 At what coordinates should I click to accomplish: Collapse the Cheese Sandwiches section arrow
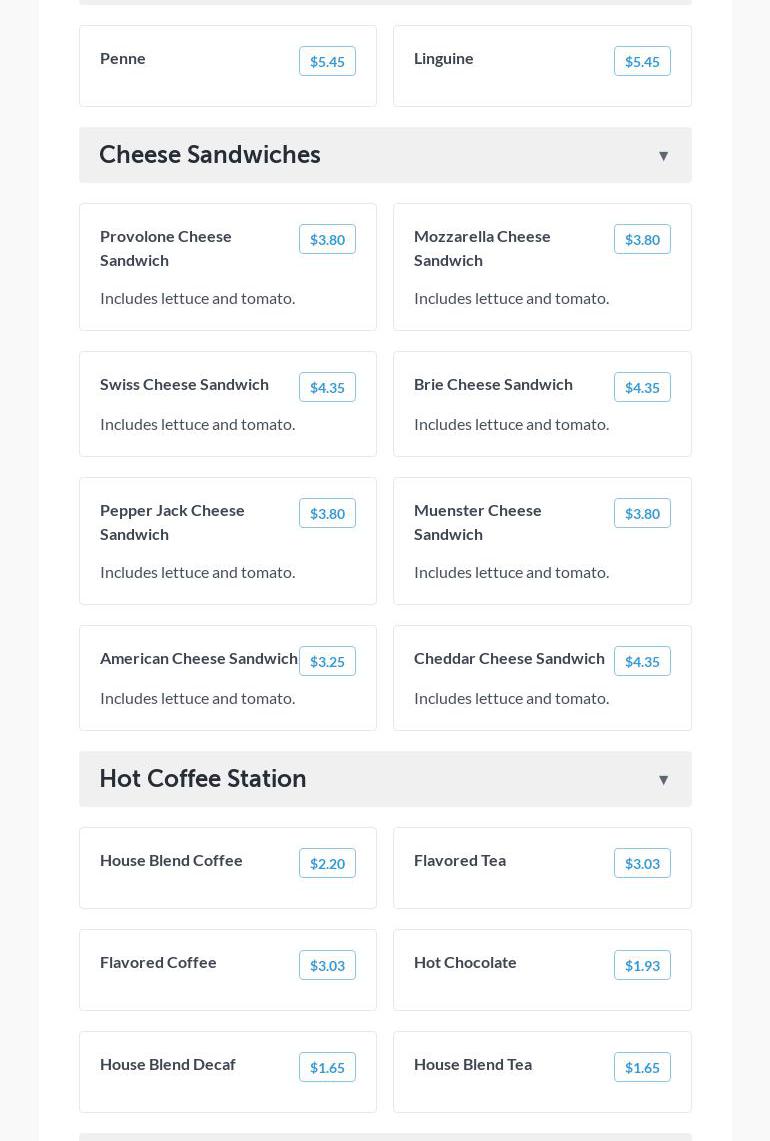point(663,156)
